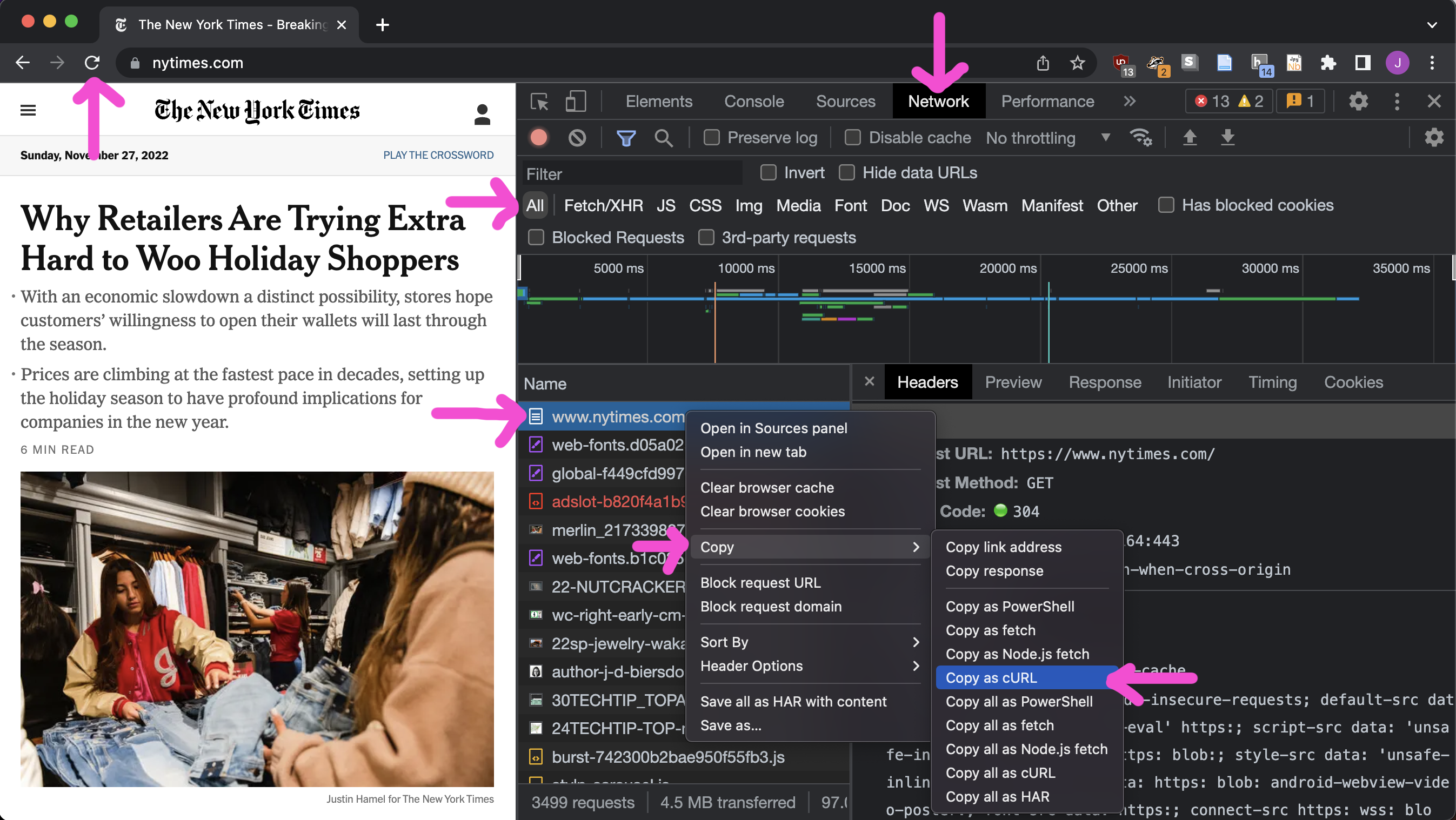Show the 13 errors 2 warnings badge
Viewport: 1456px width, 820px height.
pyautogui.click(x=1229, y=102)
